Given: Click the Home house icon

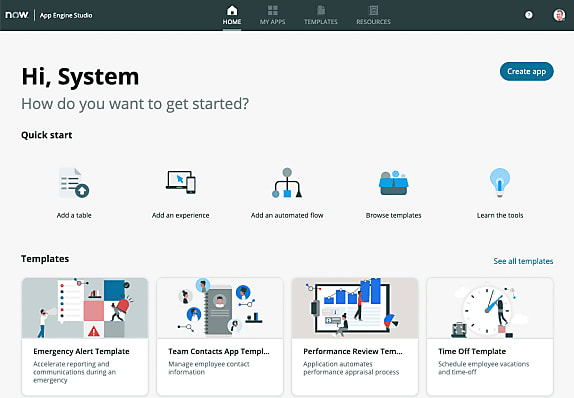Looking at the screenshot, I should pos(232,10).
